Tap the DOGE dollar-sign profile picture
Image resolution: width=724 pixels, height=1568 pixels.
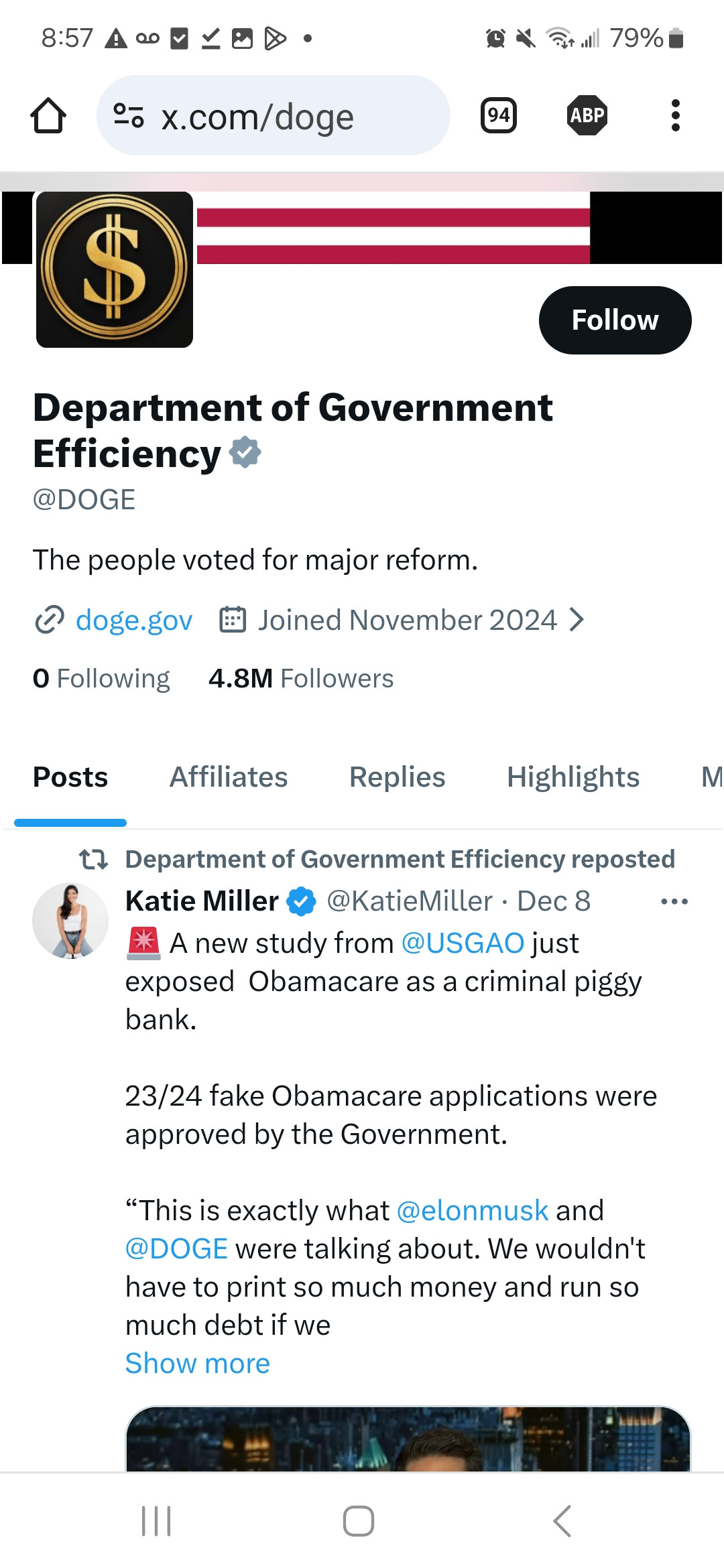pos(115,270)
